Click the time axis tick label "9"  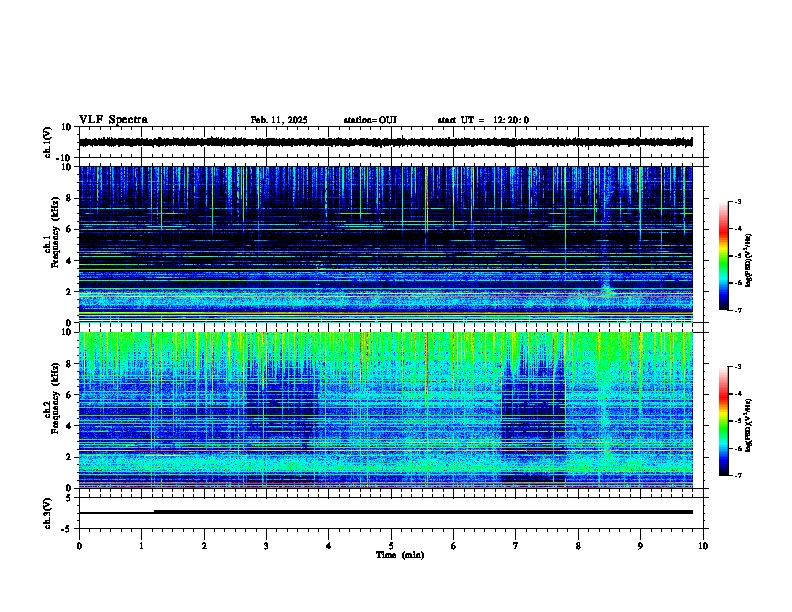coord(640,546)
